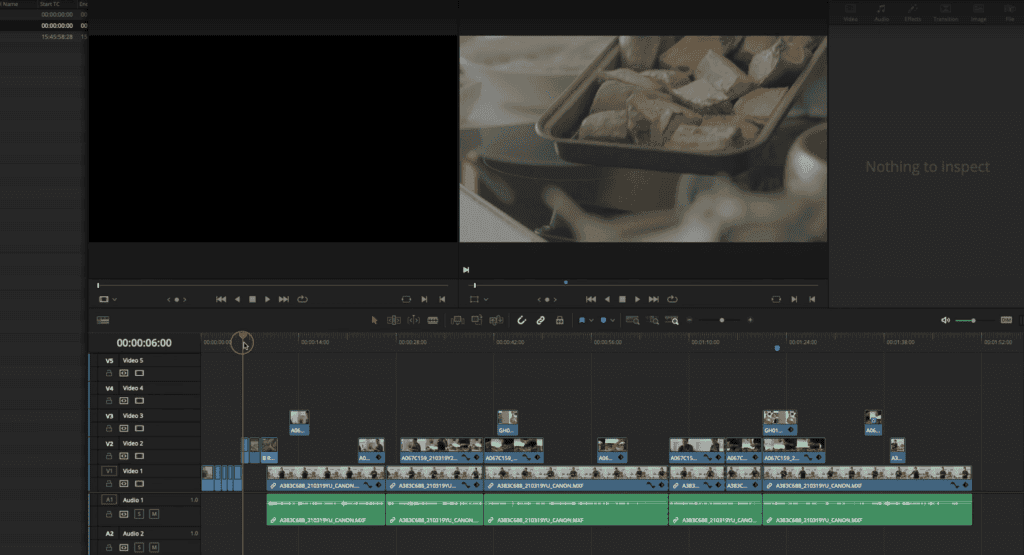Jump to previous clip in source viewer
This screenshot has width=1024, height=555.
pyautogui.click(x=221, y=299)
